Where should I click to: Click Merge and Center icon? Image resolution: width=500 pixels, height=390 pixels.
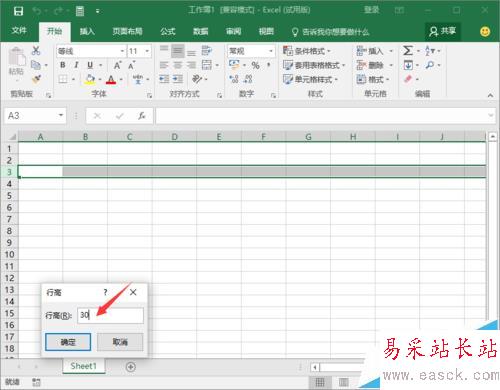point(207,65)
